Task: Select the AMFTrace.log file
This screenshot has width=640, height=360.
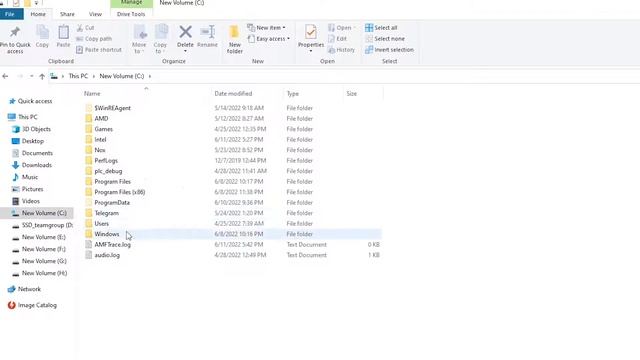Action: [x=108, y=245]
